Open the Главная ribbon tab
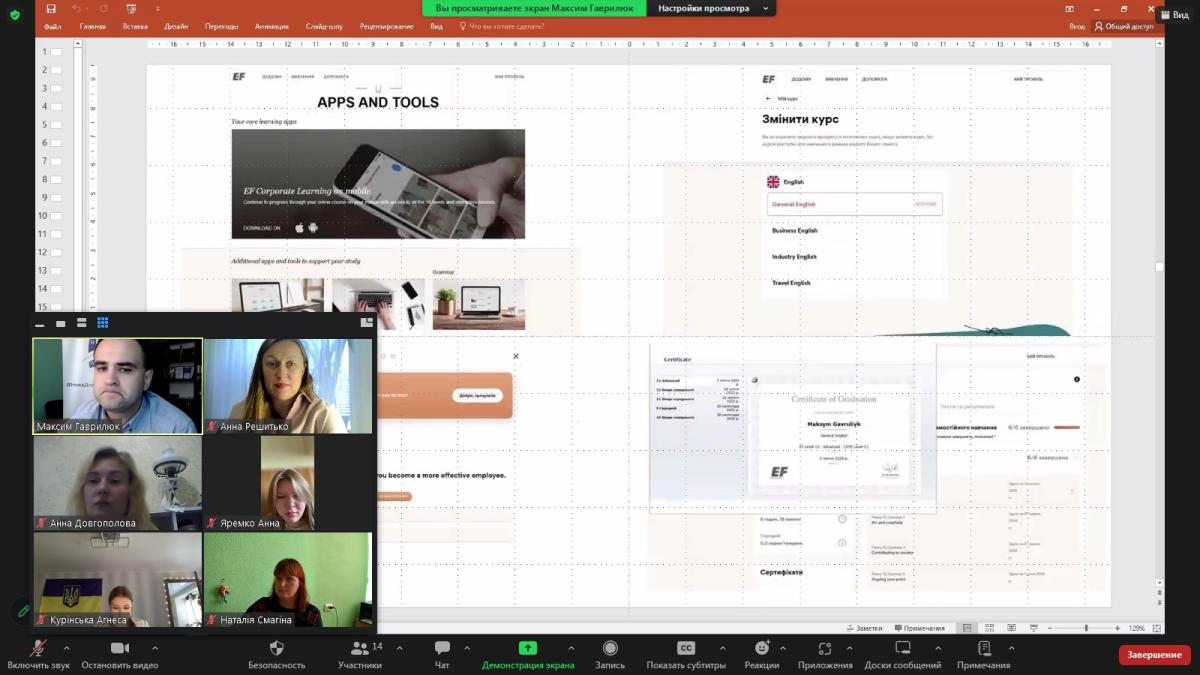The height and width of the screenshot is (675, 1200). tap(93, 26)
